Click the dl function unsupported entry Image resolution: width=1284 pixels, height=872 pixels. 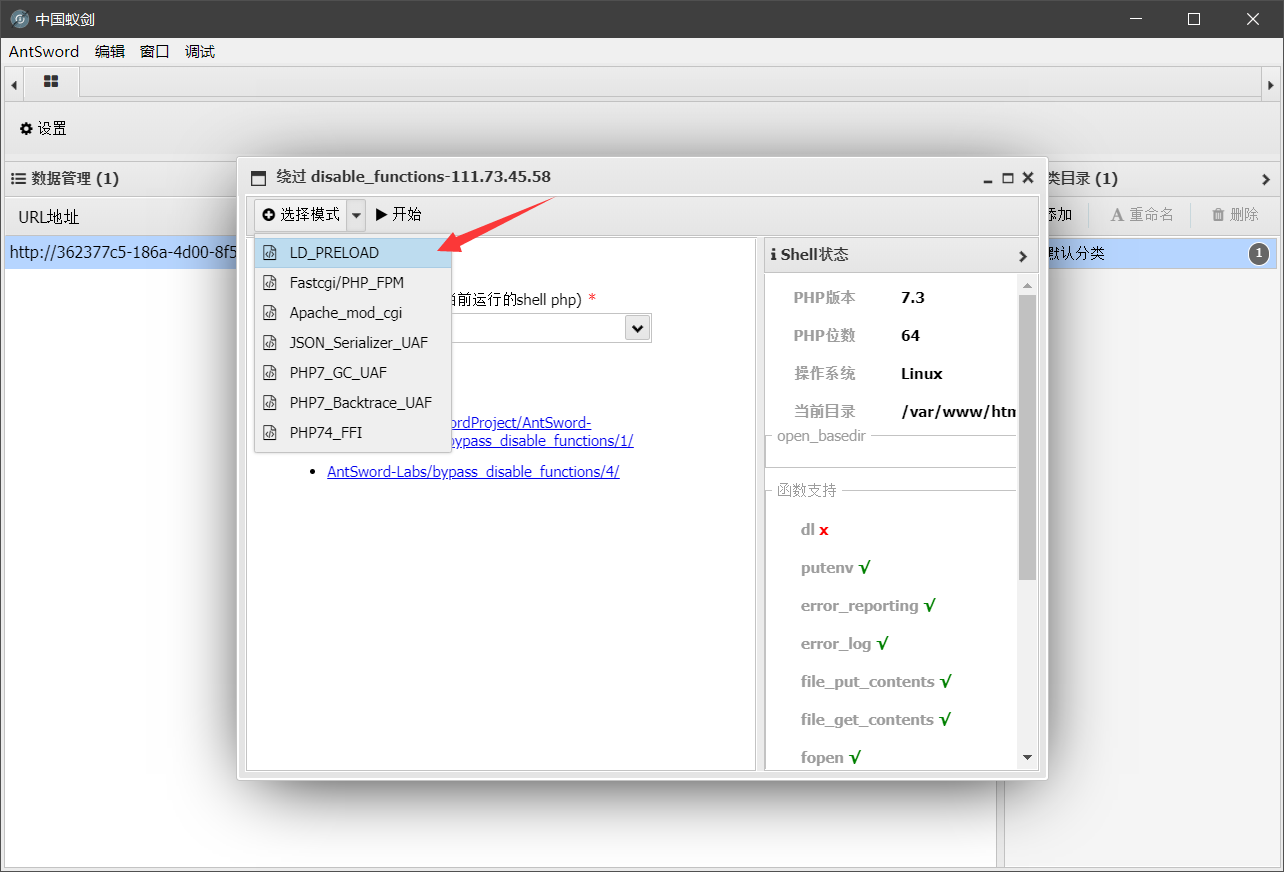tap(814, 530)
